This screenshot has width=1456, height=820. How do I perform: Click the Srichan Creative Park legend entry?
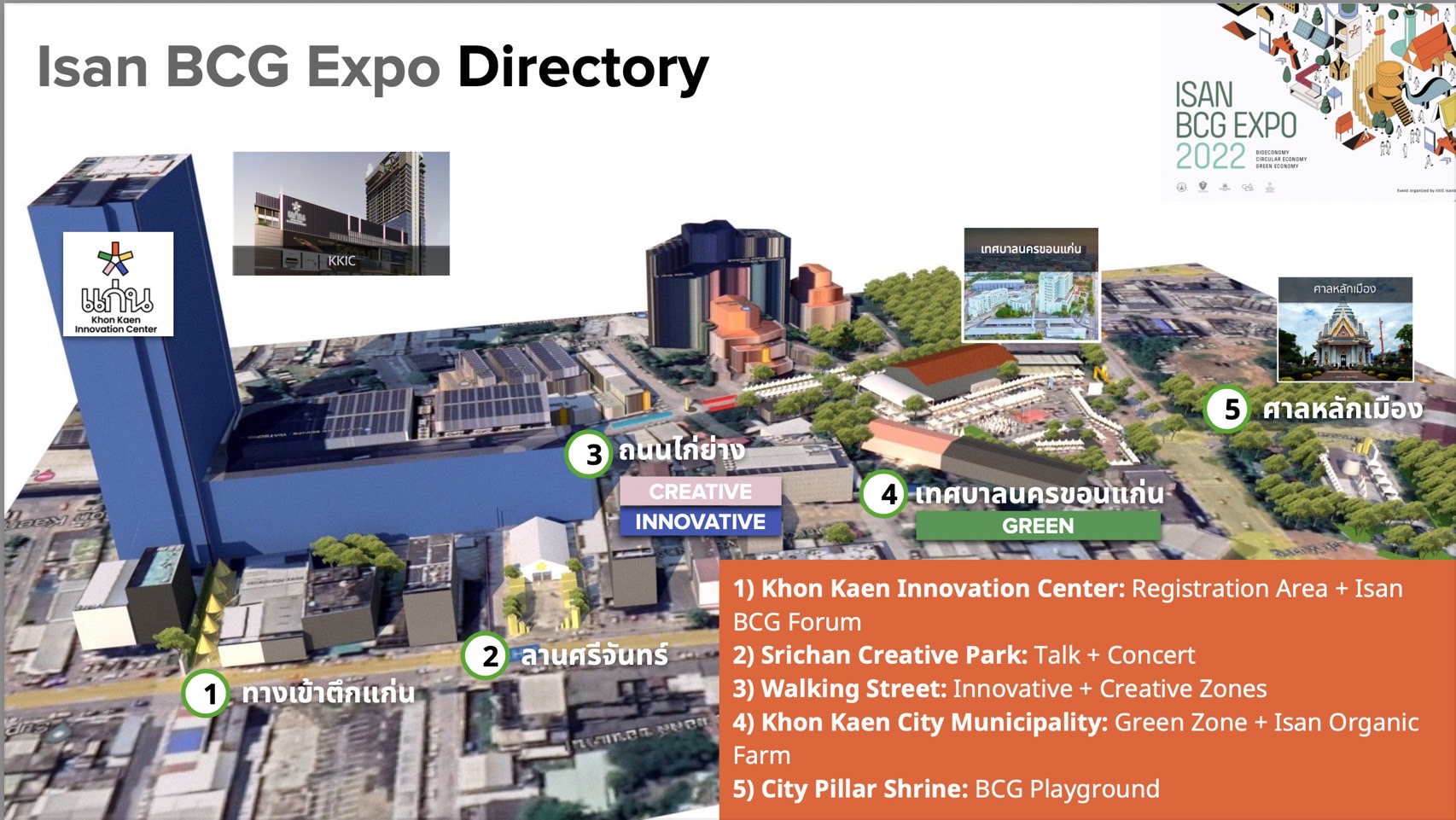964,654
